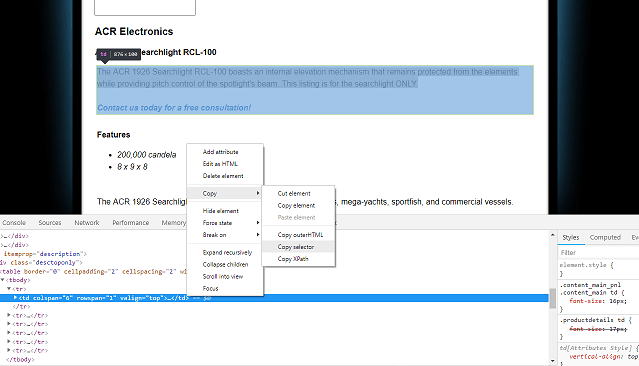This screenshot has width=639, height=366.
Task: Click the 'Features' heading text
Action: pyautogui.click(x=114, y=135)
